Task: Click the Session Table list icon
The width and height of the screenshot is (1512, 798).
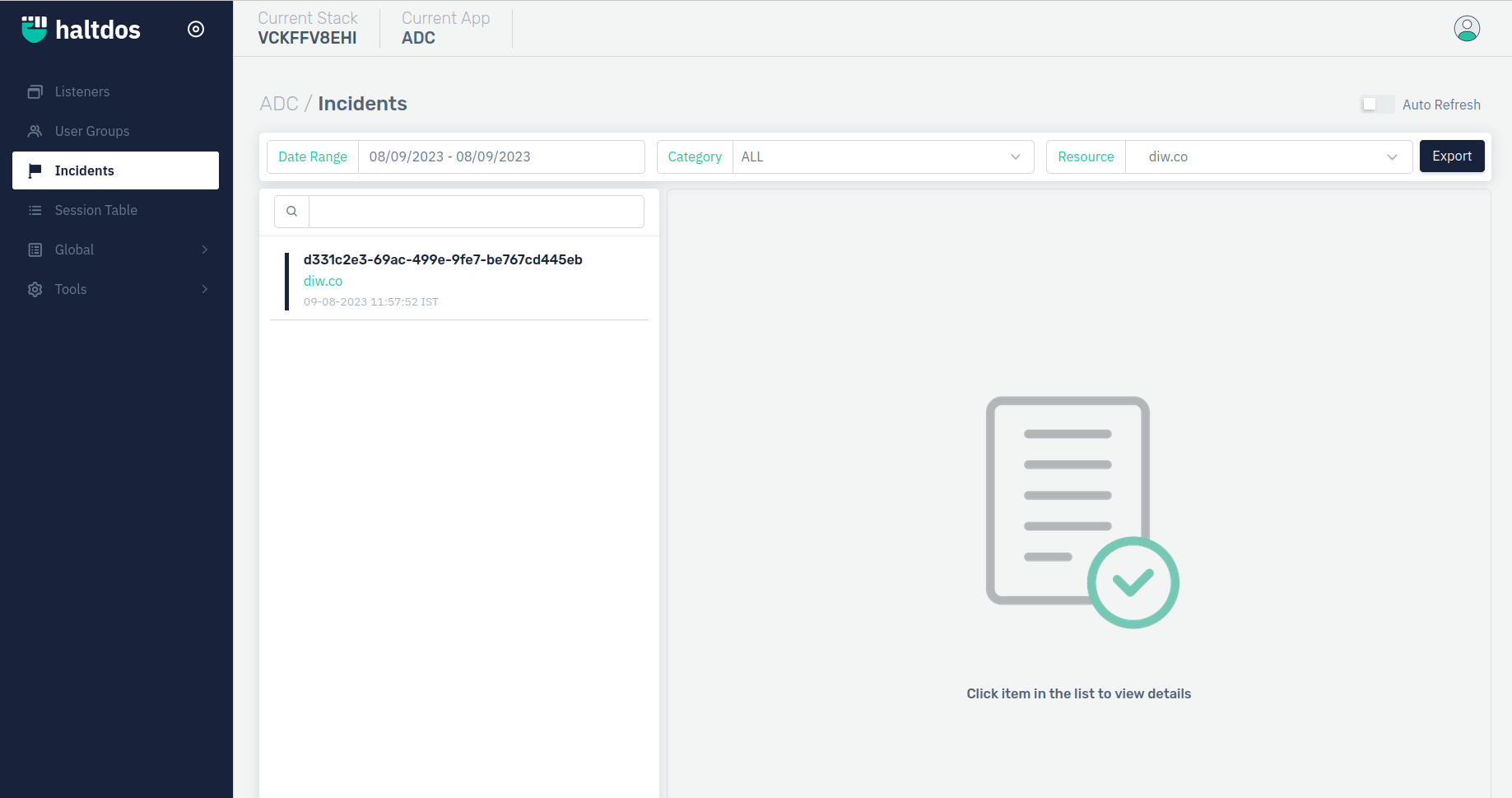Action: coord(35,210)
